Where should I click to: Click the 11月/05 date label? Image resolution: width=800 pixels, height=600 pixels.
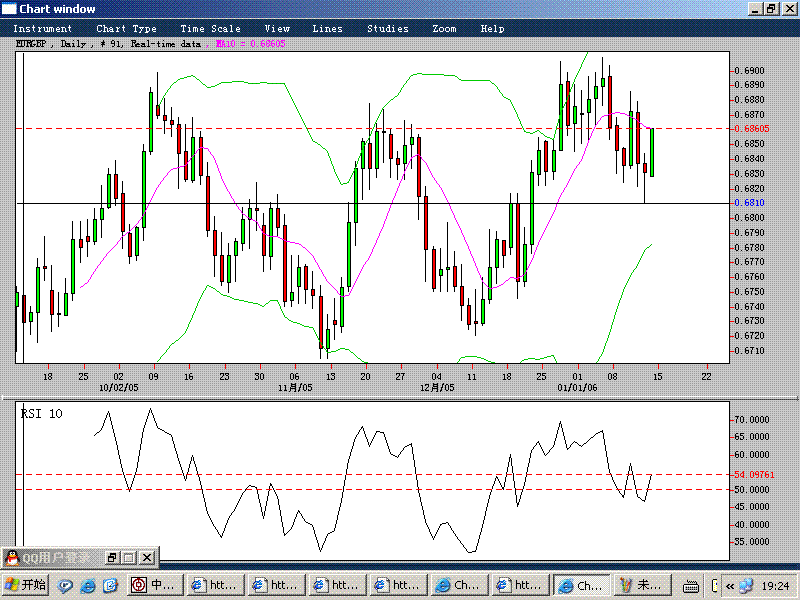[x=295, y=388]
